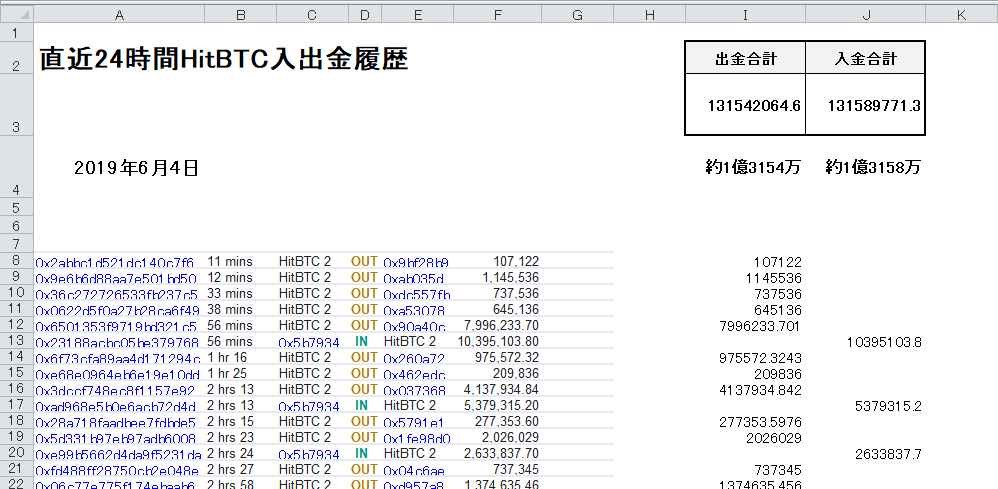This screenshot has width=998, height=489.
Task: Open transaction link 0x2abbc1d521dc140c7f6
Action: pyautogui.click(x=115, y=262)
